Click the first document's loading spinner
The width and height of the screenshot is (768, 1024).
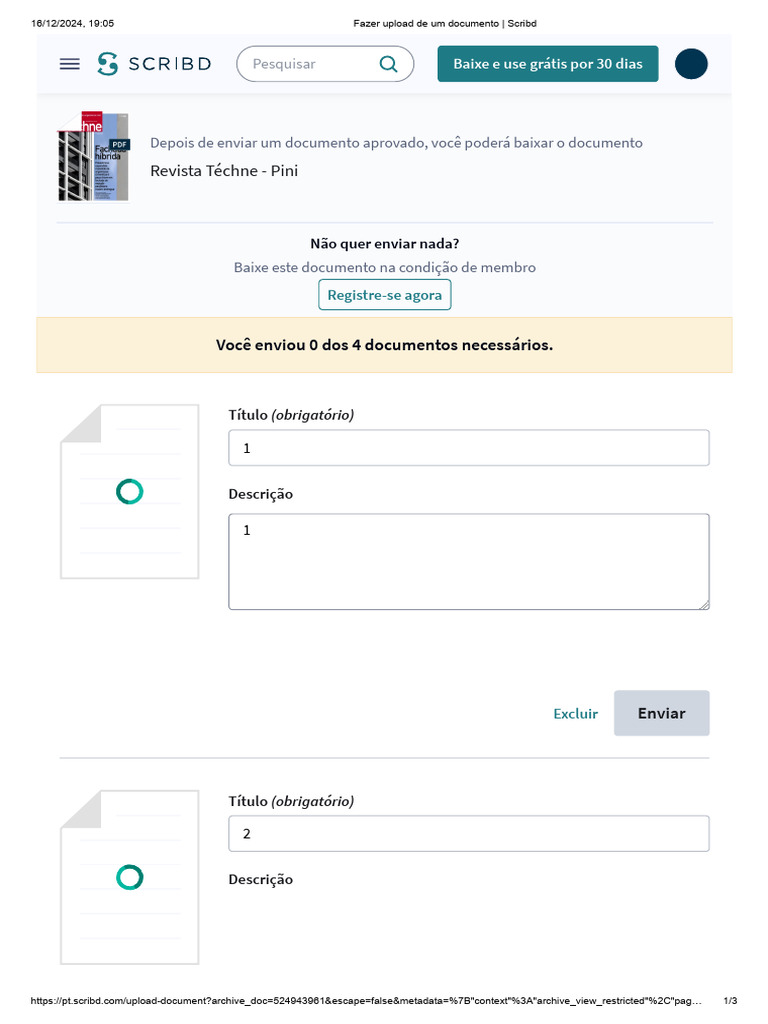[130, 491]
